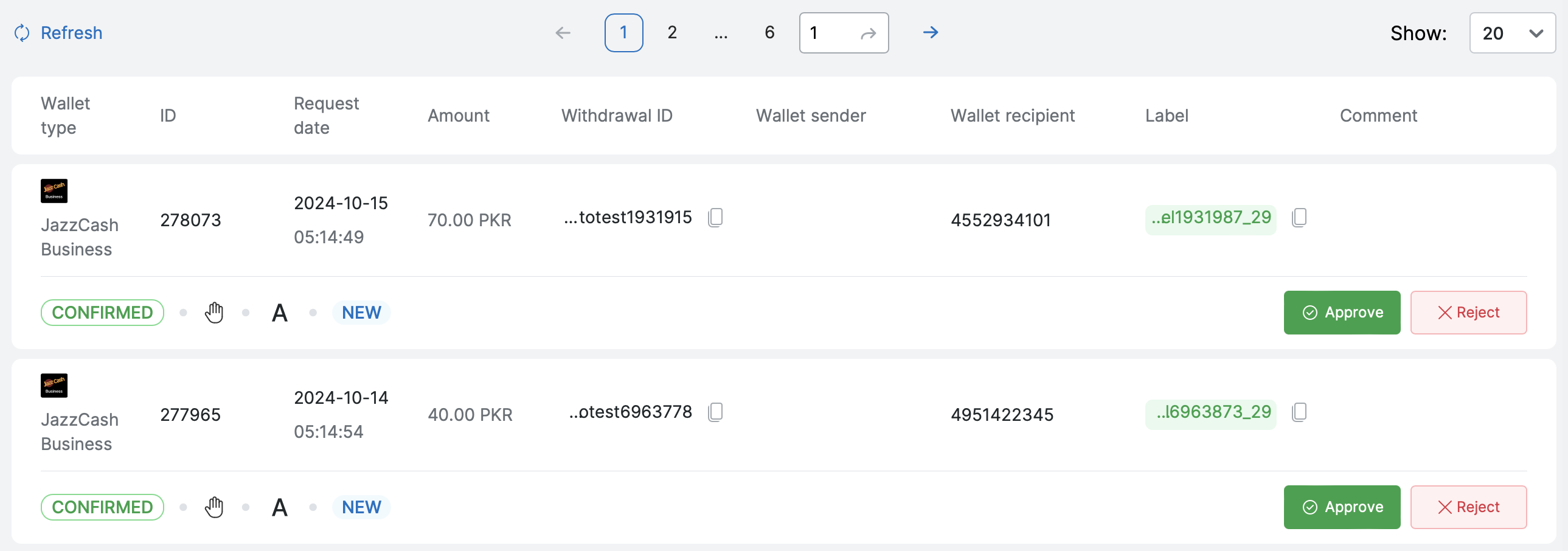Screen dimensions: 1568x551
Task: Click JazzCash Business logo for request 278073
Action: coord(54,191)
